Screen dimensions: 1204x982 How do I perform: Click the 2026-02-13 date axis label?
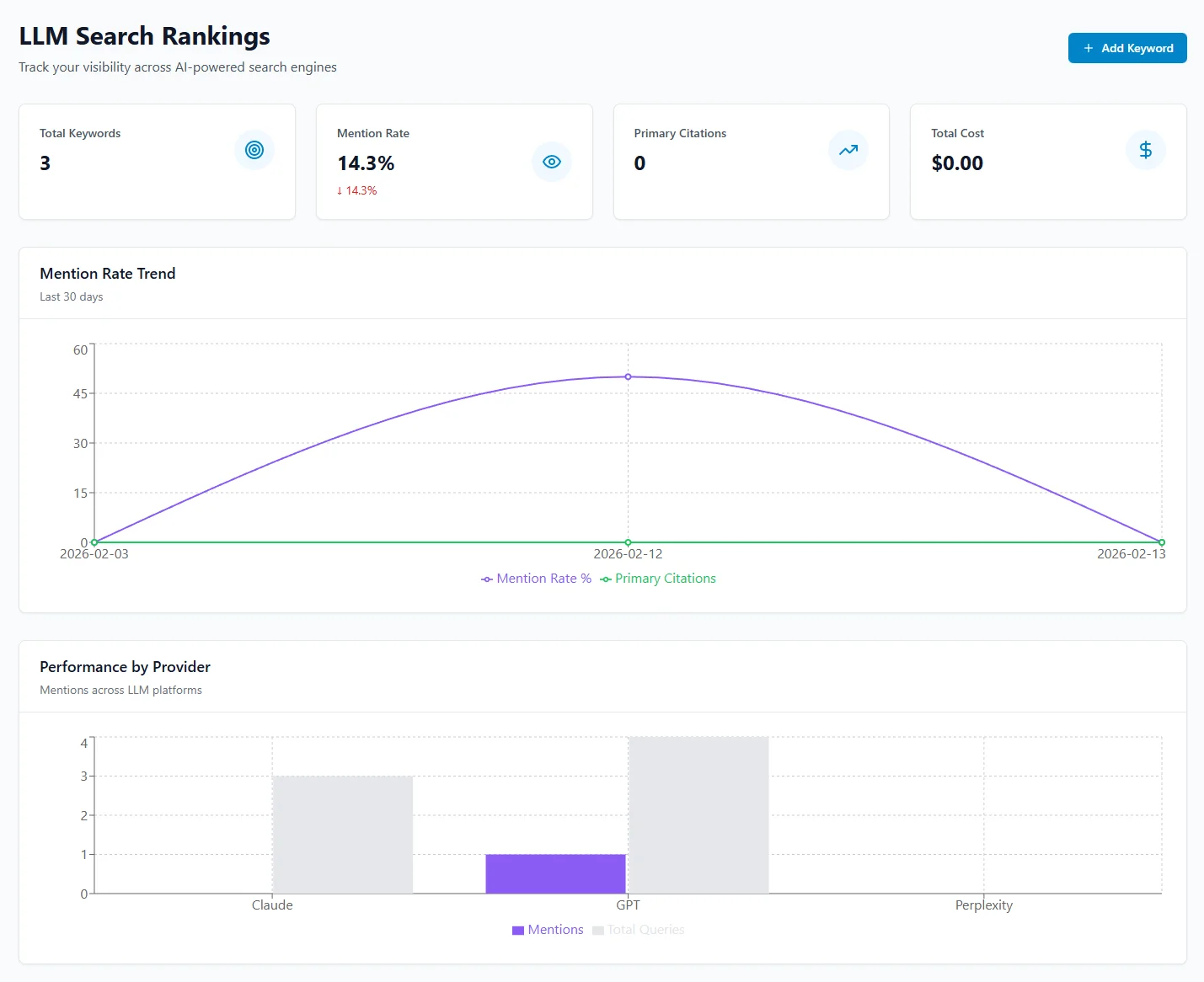pos(1132,553)
